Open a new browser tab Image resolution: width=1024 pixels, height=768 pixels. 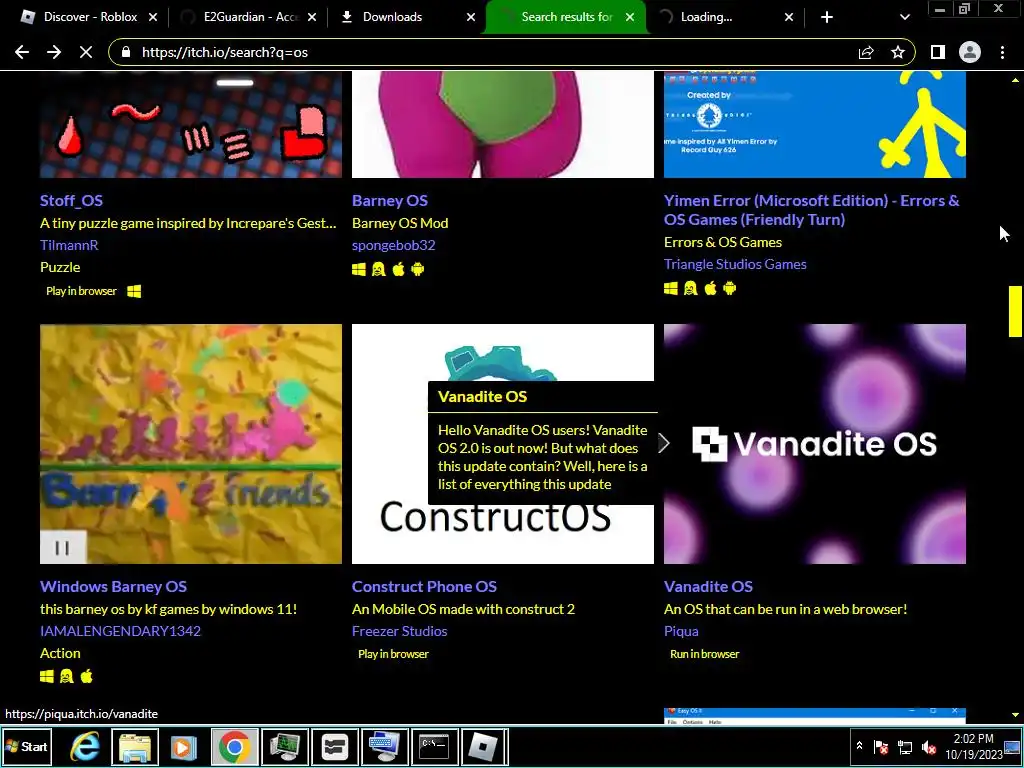[827, 17]
